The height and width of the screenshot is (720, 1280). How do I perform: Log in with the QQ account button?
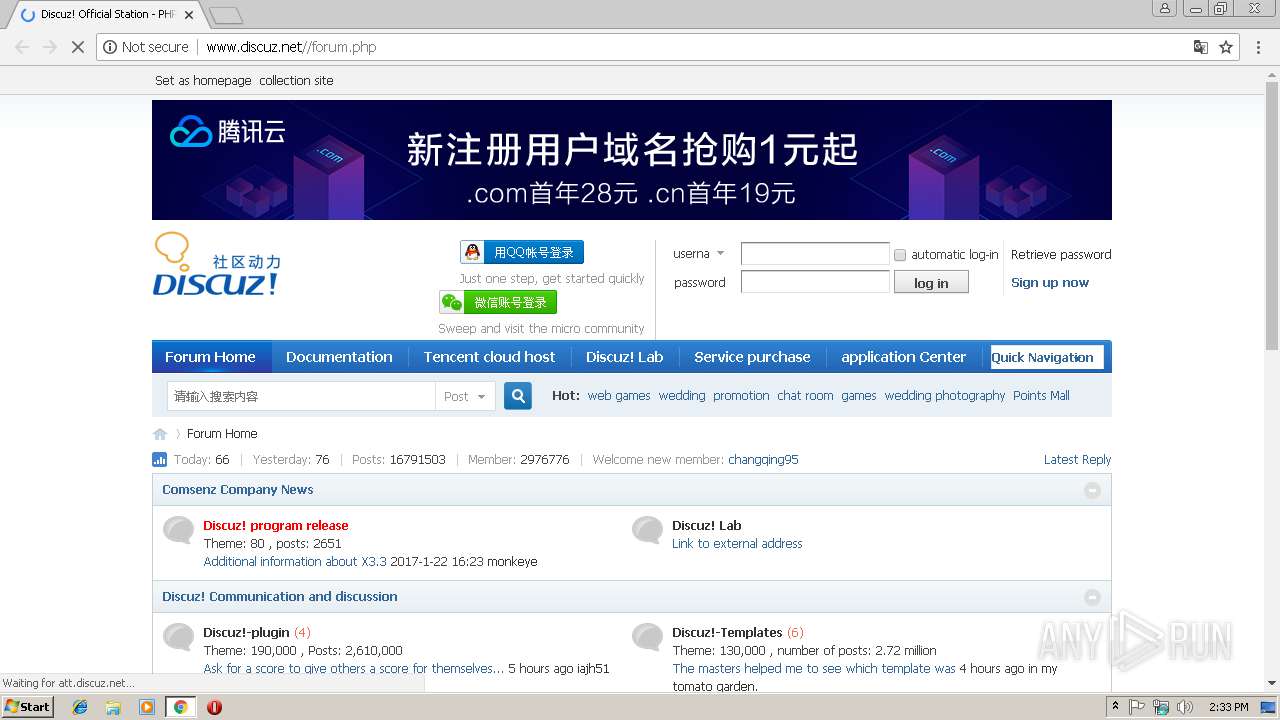point(522,252)
